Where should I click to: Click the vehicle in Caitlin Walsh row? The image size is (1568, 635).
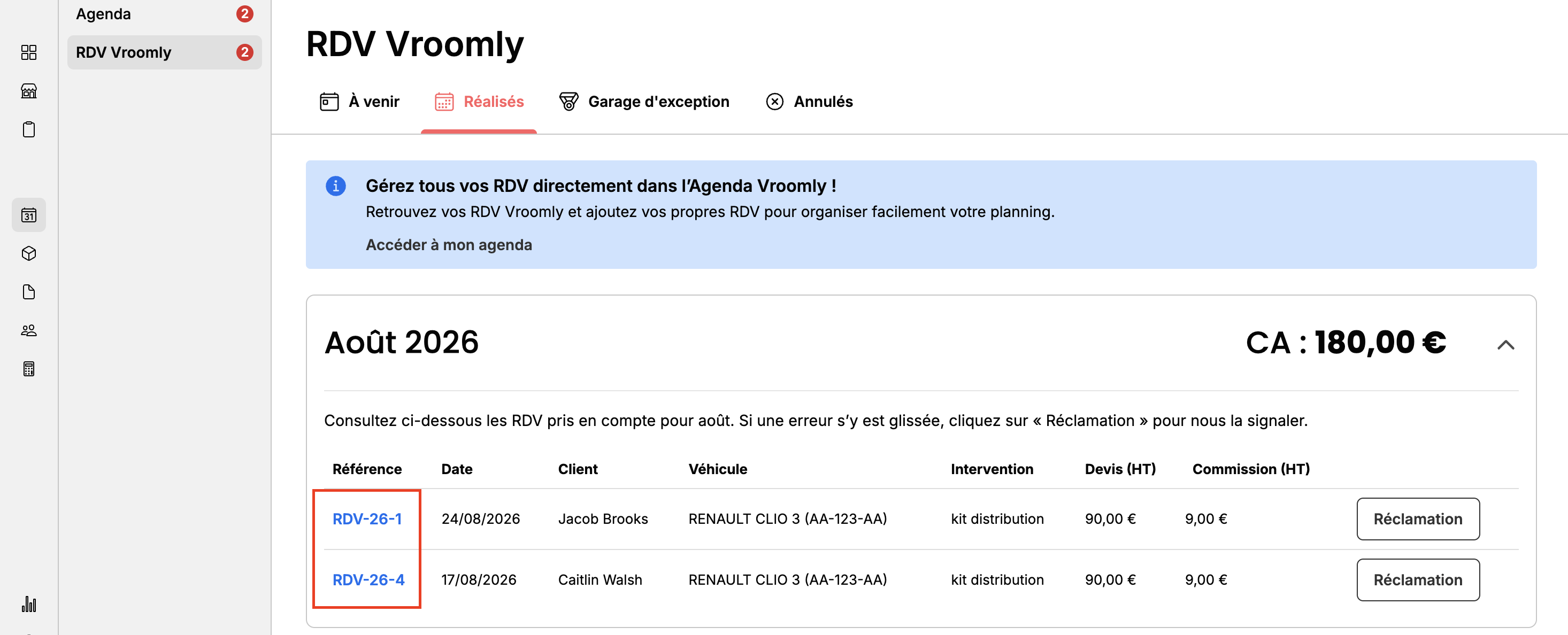tap(787, 579)
